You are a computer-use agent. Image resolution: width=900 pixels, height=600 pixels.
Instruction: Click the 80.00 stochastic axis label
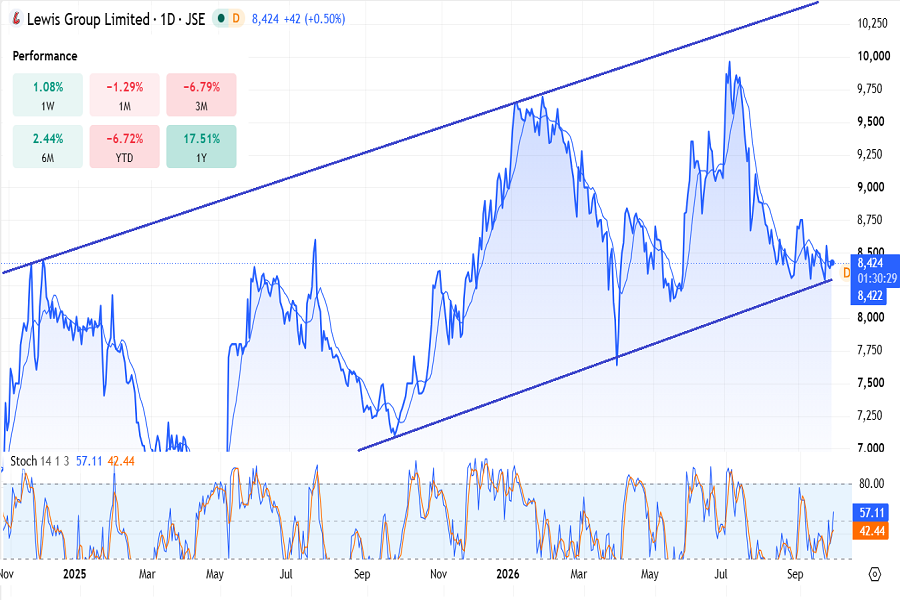(871, 483)
